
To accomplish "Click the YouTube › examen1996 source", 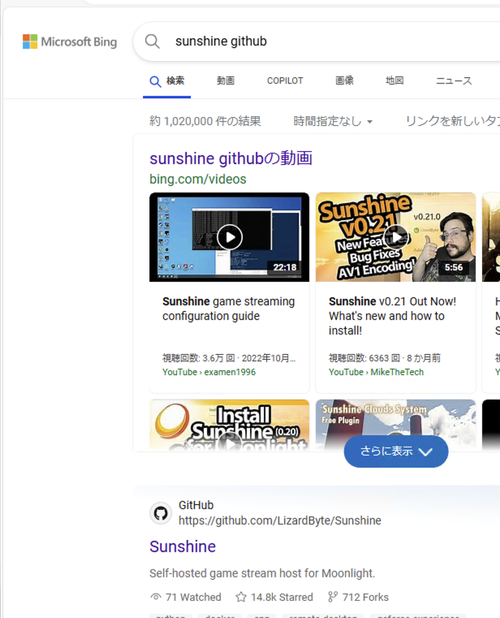I will [x=209, y=372].
